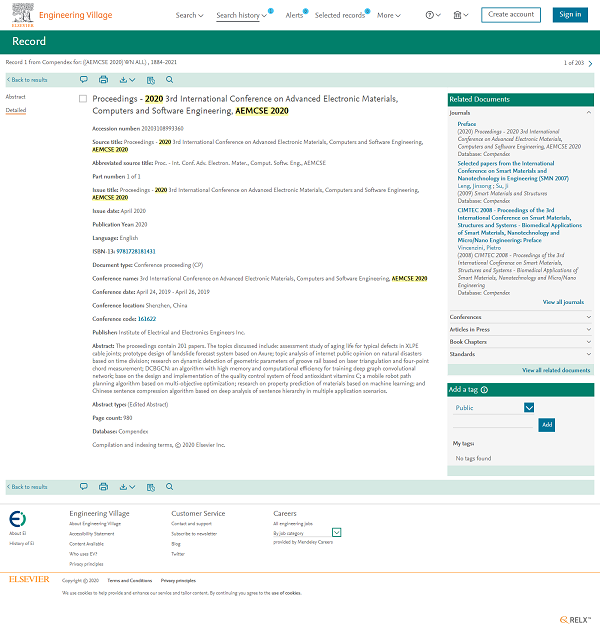Click the institution building icon in header
Viewport: 600px width, 626px height.
click(x=458, y=15)
